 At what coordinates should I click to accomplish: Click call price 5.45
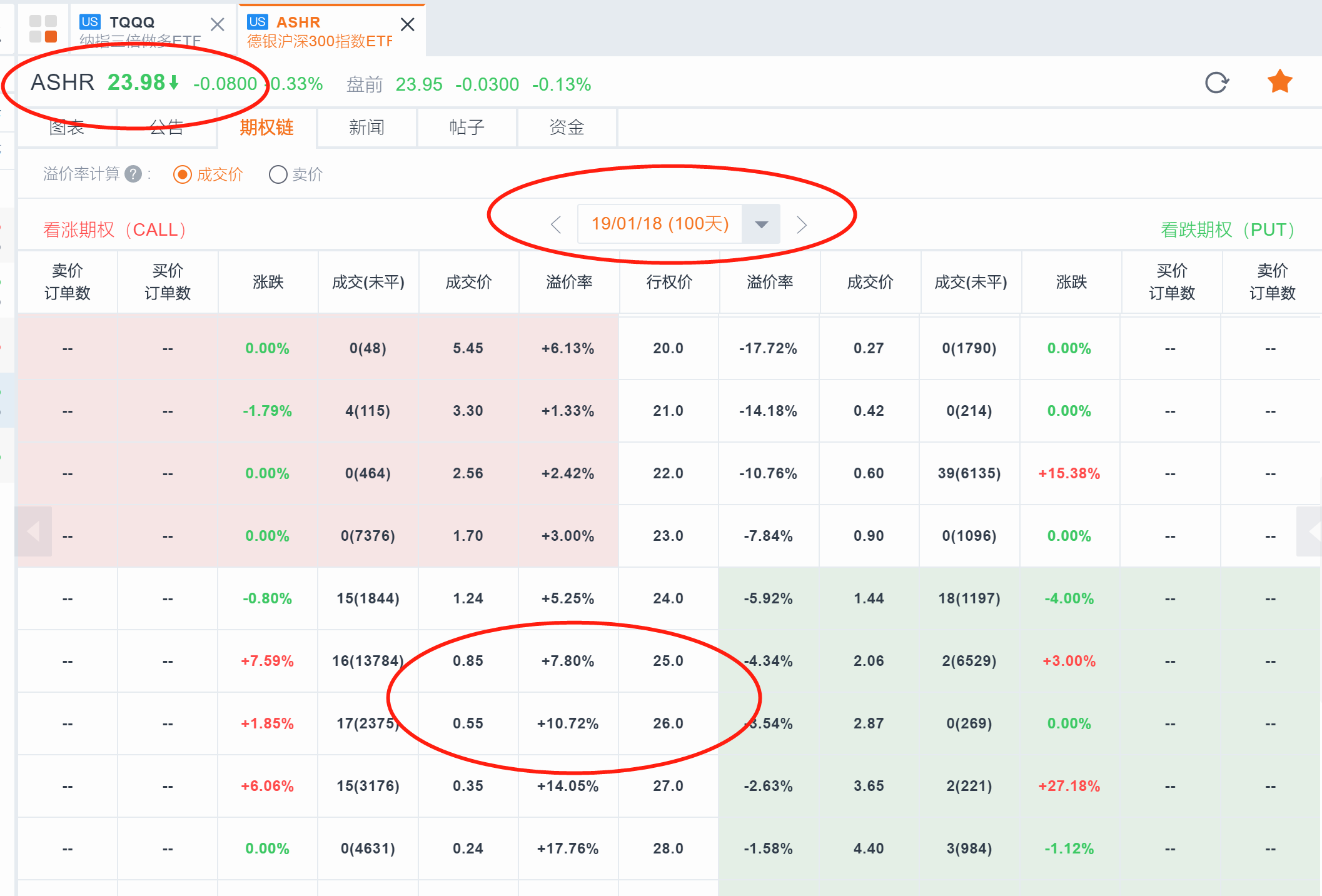468,348
